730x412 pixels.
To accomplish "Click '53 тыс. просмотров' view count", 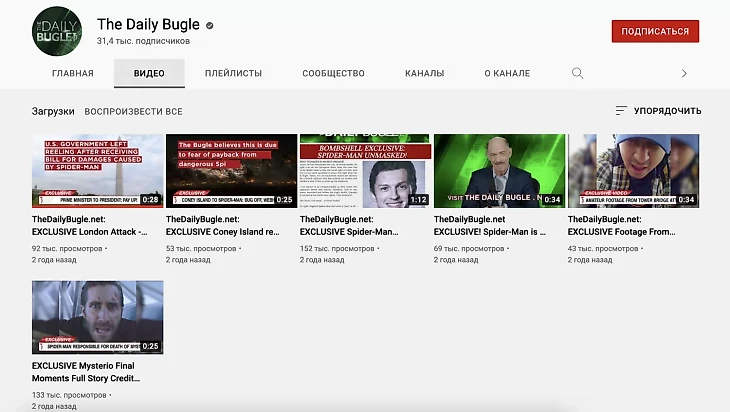I will 201,249.
